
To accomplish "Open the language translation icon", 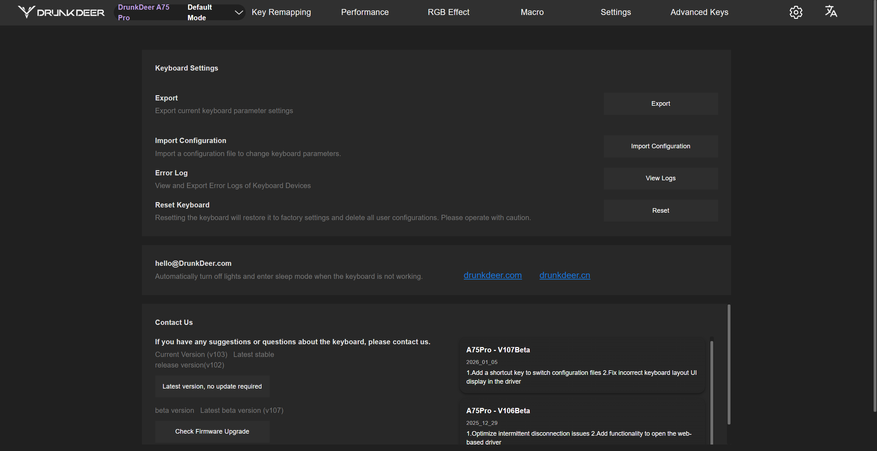I will coord(831,12).
